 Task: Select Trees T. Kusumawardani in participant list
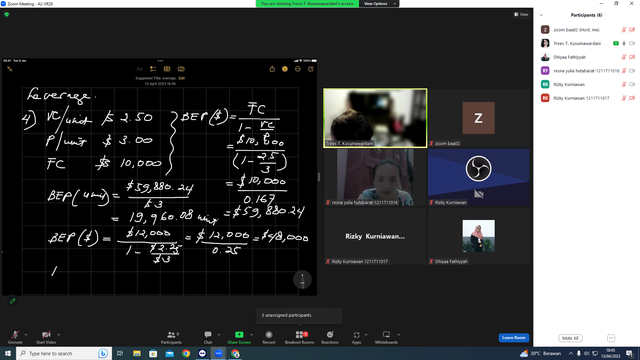[x=587, y=43]
